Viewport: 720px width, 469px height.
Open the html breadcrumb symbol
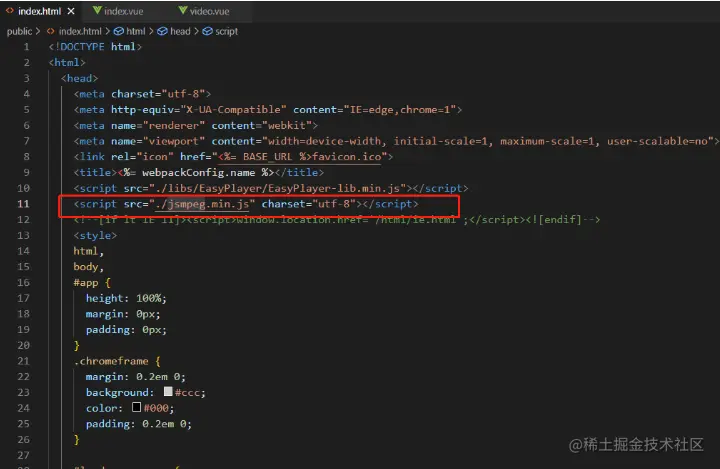(135, 31)
